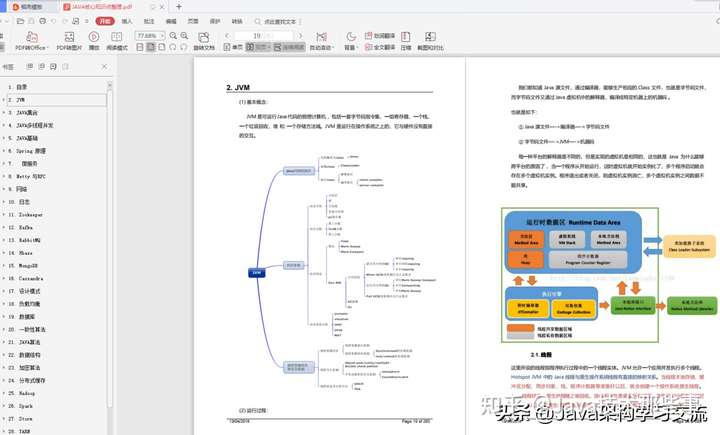Image resolution: width=720 pixels, height=435 pixels.
Task: Close the bookmark side panel
Action: [104, 67]
